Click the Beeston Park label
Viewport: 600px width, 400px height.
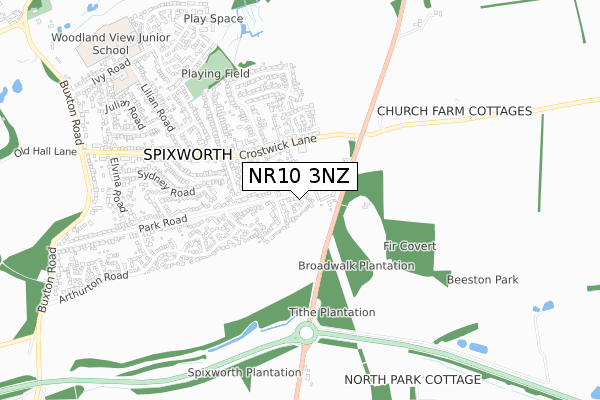[483, 280]
